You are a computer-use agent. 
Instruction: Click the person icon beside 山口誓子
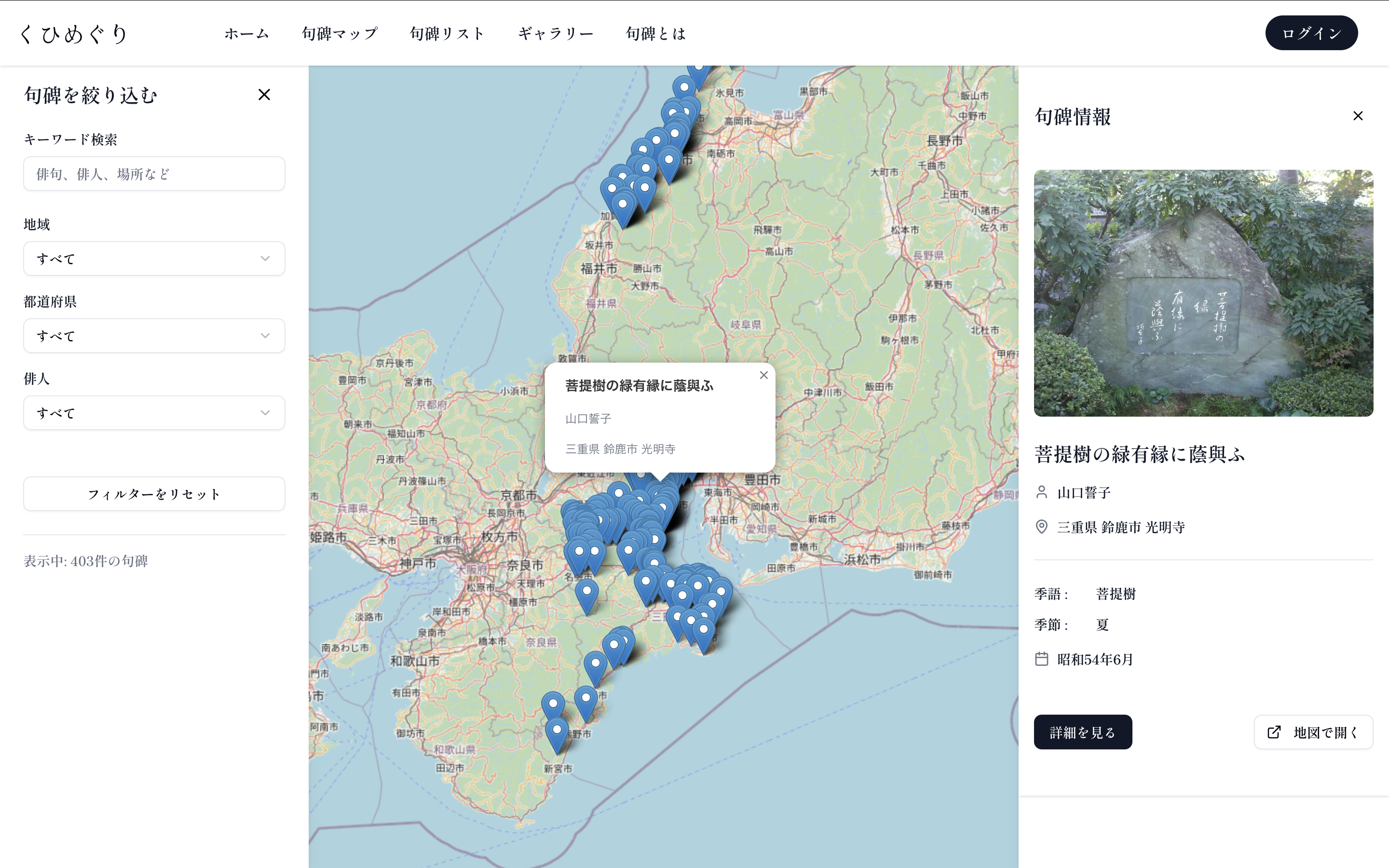(x=1041, y=492)
